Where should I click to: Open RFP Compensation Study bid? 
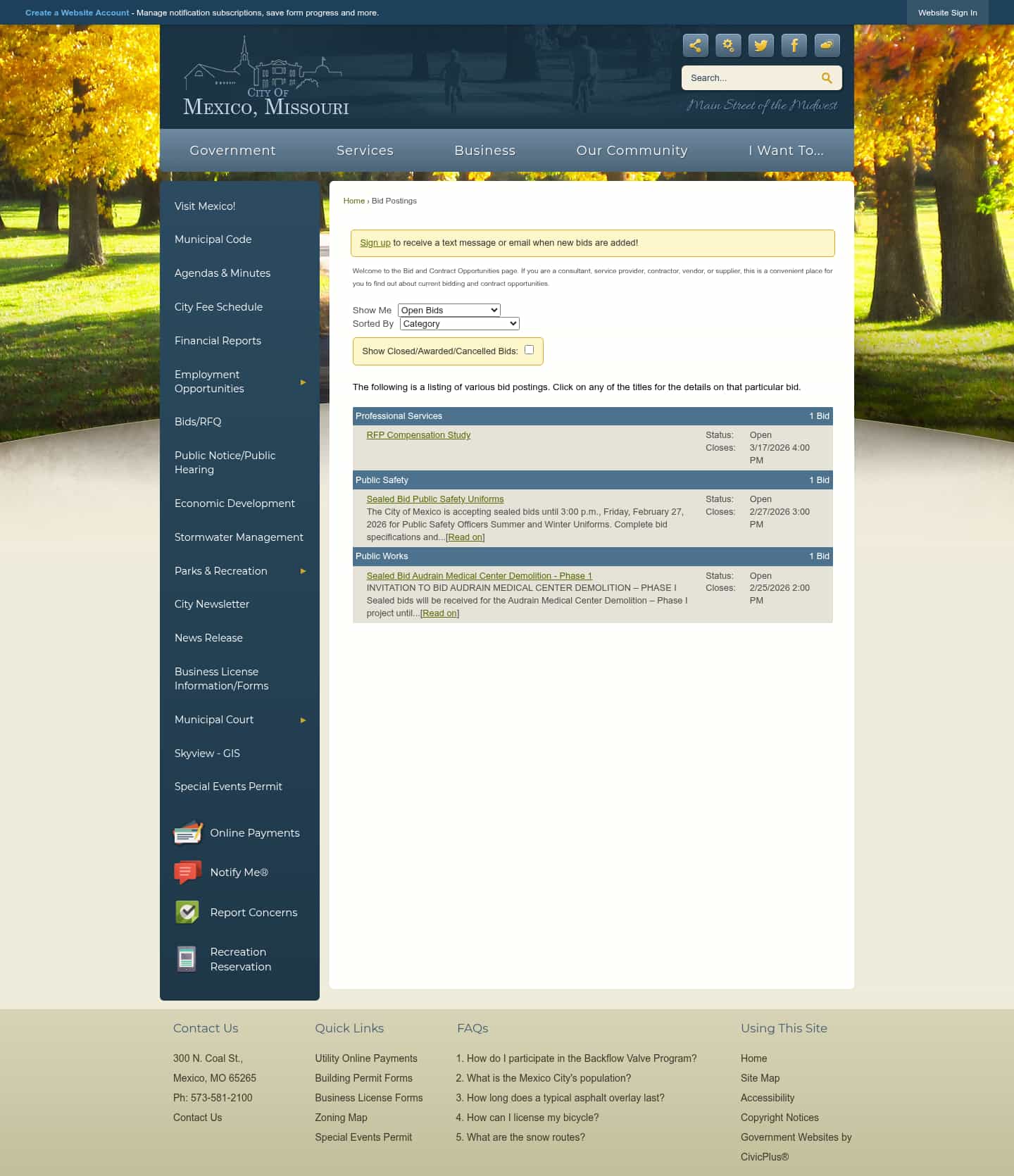tap(418, 435)
